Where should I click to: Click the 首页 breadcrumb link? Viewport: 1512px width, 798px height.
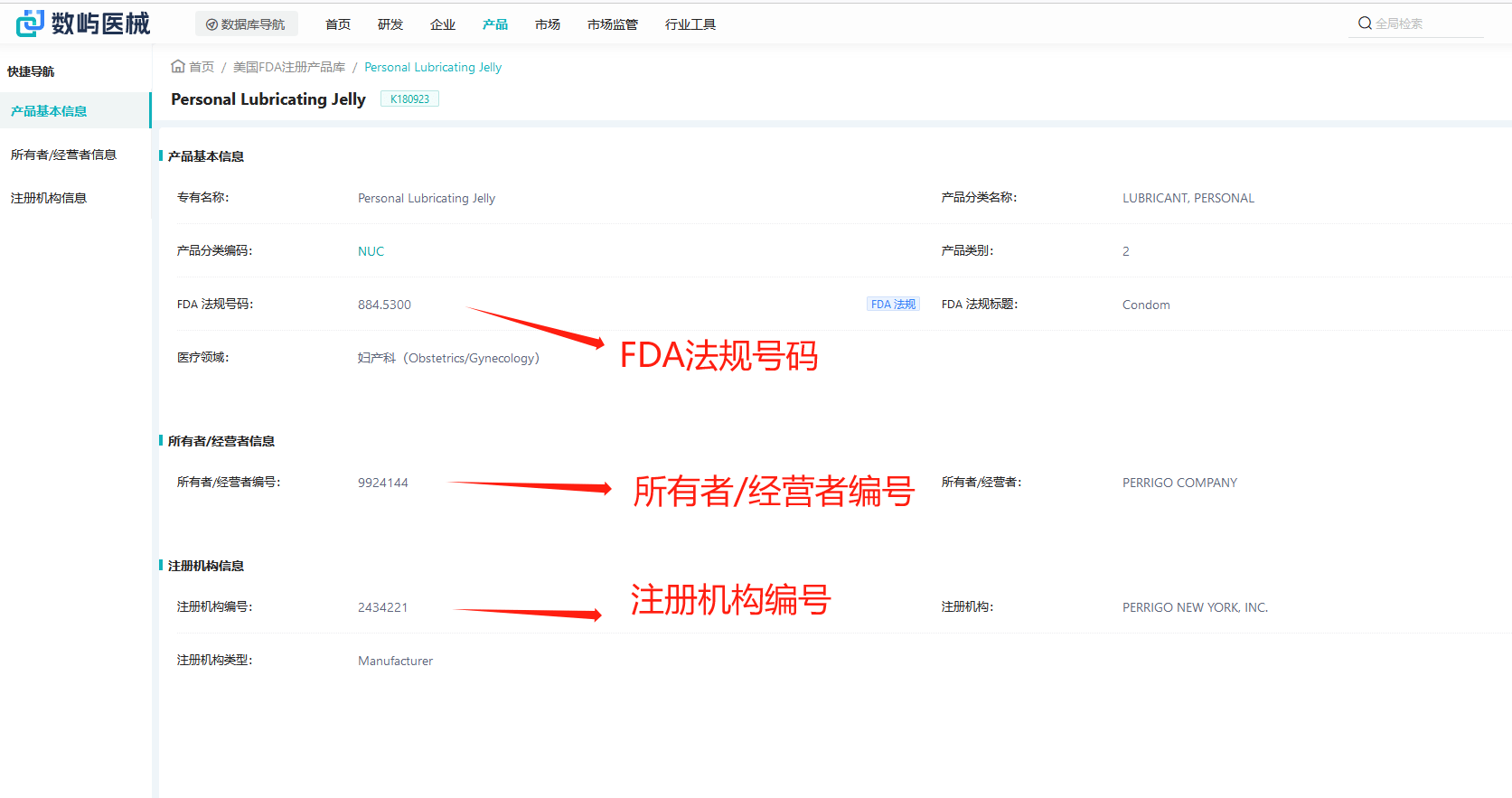[202, 67]
